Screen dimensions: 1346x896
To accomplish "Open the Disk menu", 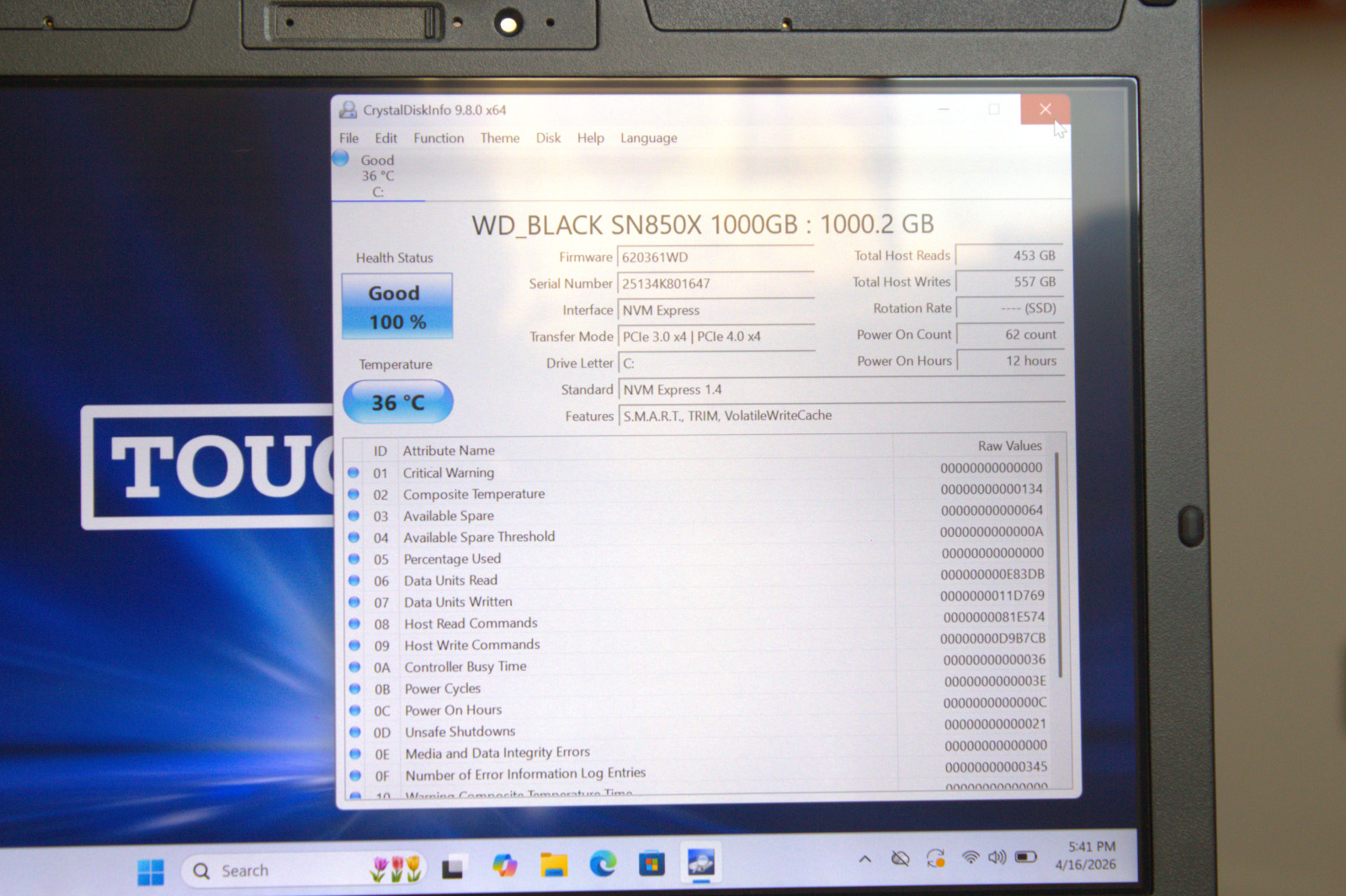I will (548, 138).
